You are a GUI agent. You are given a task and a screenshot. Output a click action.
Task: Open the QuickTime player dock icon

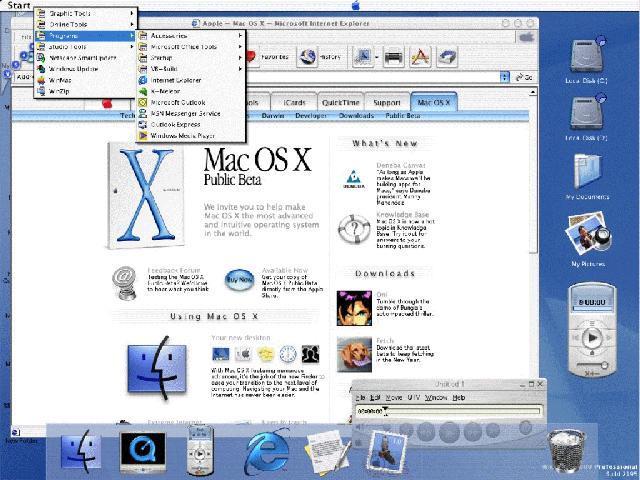coord(143,452)
